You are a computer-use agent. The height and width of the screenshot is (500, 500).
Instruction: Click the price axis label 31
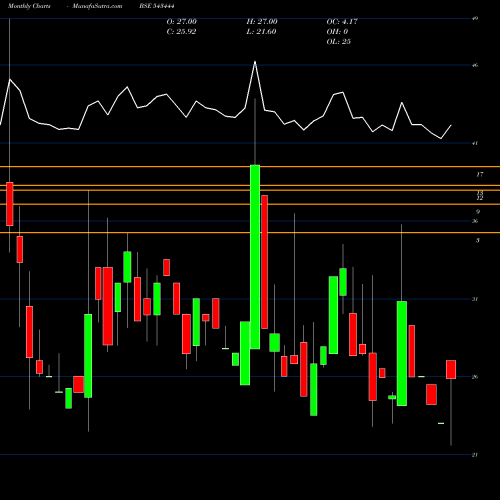(475, 299)
